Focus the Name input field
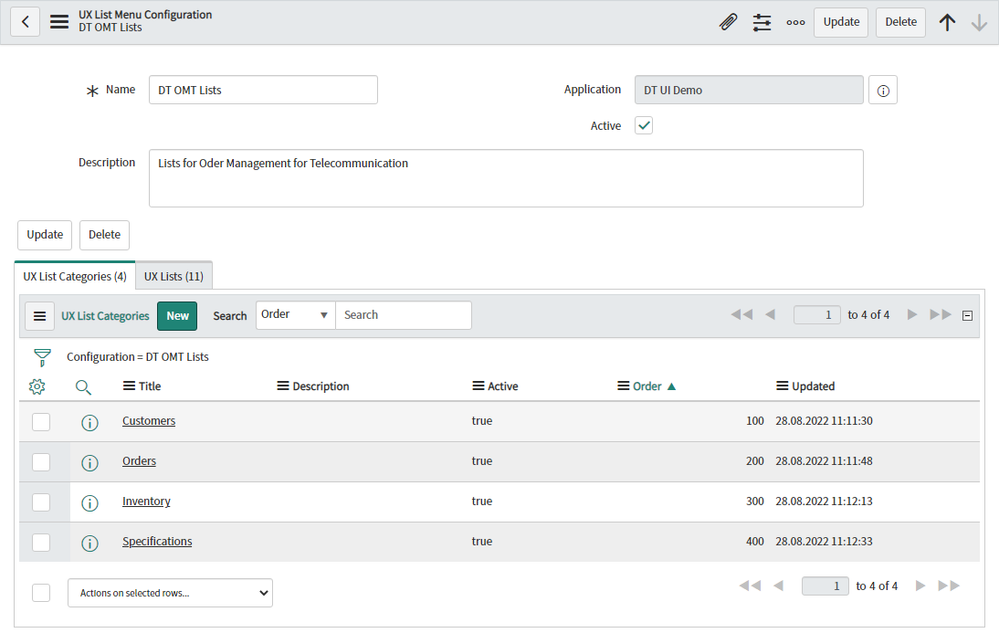The width and height of the screenshot is (999, 635). [x=263, y=90]
